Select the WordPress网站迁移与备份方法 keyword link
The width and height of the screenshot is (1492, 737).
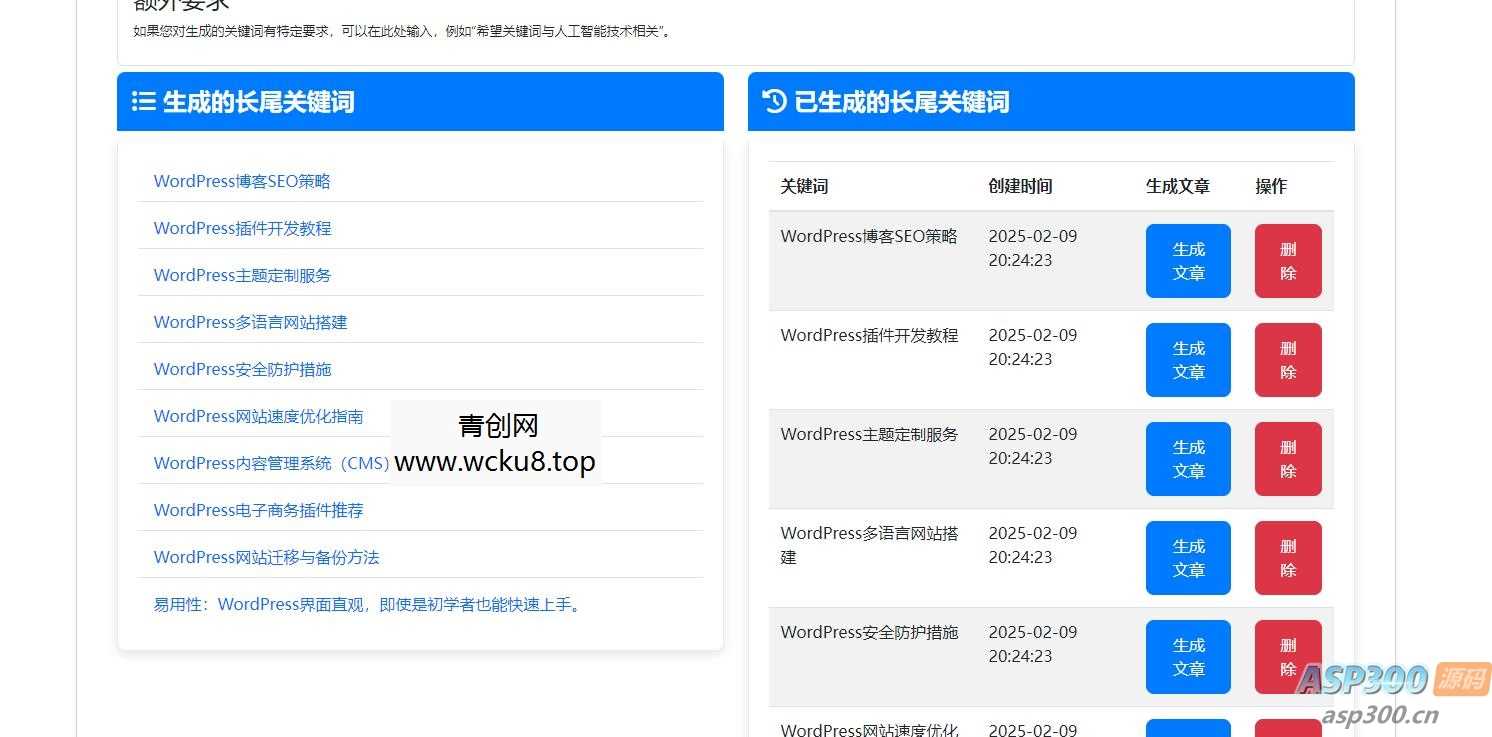point(267,557)
